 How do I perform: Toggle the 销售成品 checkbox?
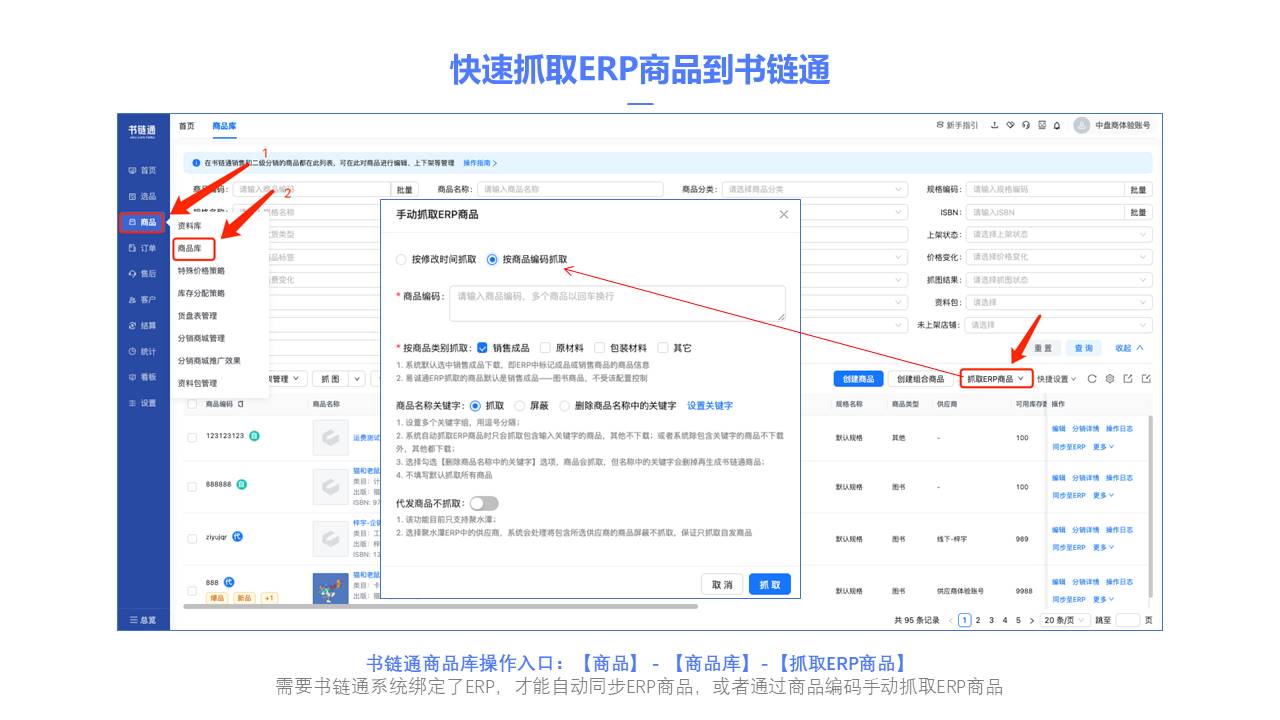pyautogui.click(x=482, y=348)
